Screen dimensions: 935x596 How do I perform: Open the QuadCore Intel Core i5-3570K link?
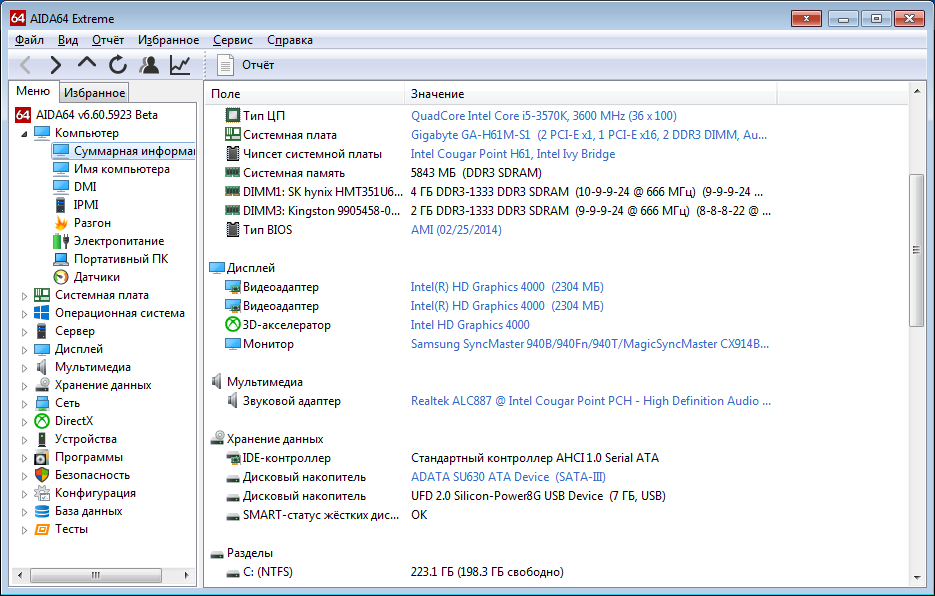(x=543, y=116)
